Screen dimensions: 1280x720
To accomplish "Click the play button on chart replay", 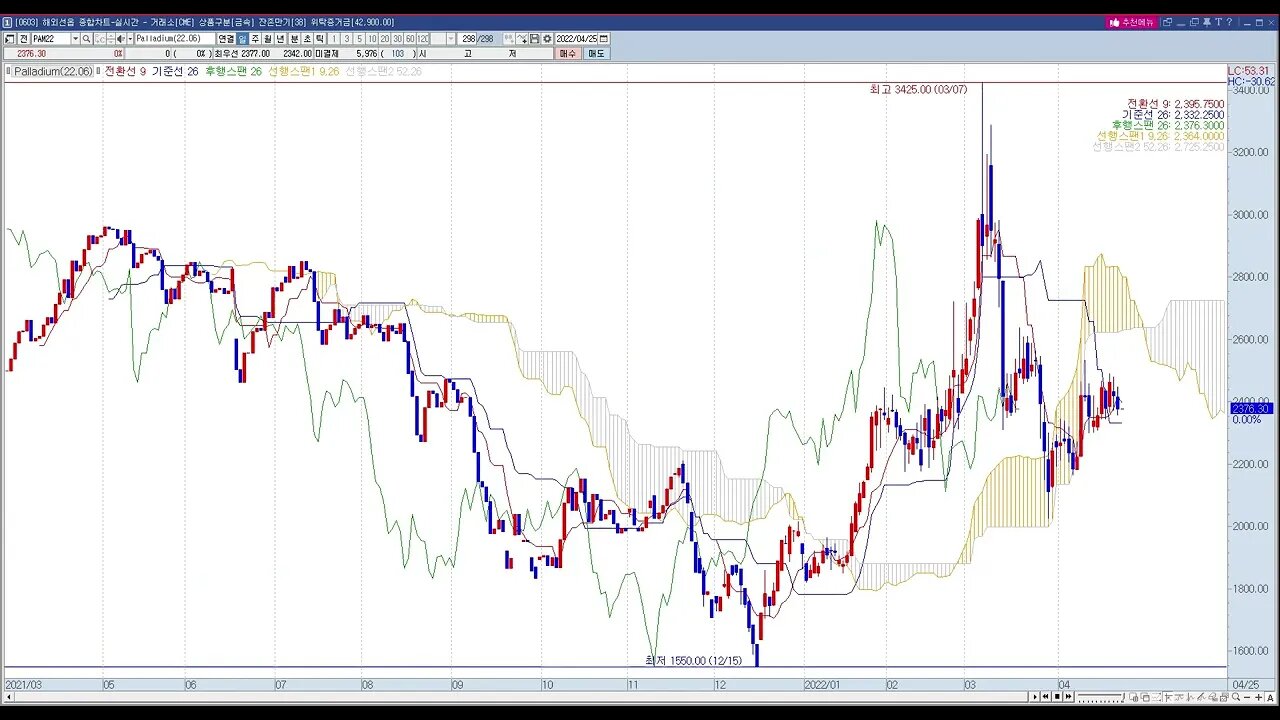I will [1035, 696].
